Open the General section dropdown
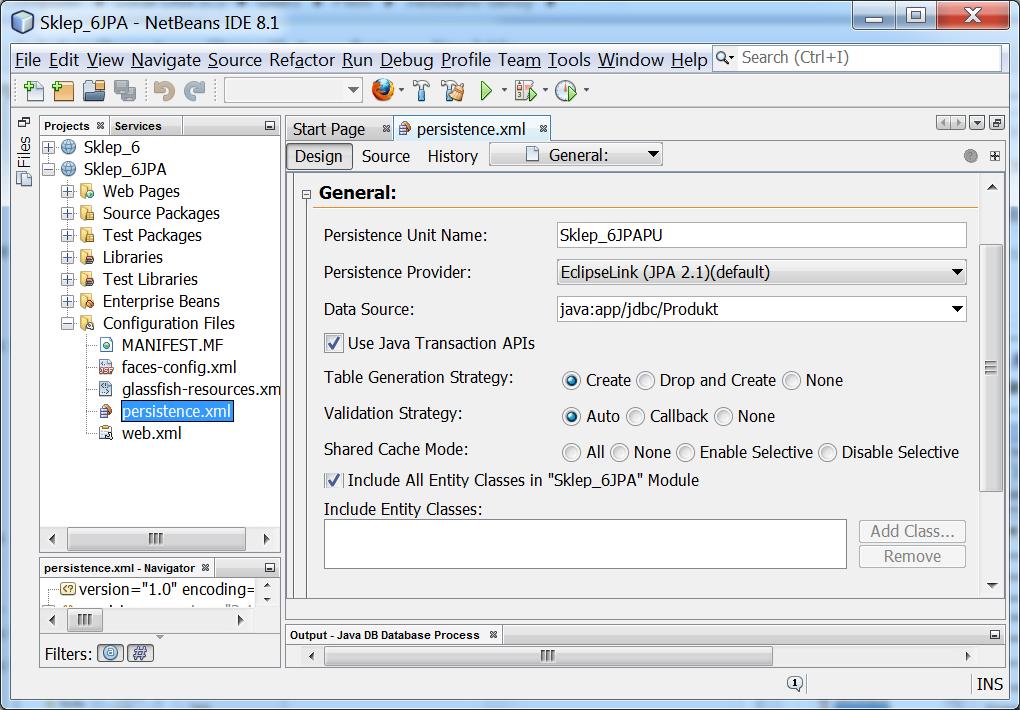 pyautogui.click(x=576, y=155)
